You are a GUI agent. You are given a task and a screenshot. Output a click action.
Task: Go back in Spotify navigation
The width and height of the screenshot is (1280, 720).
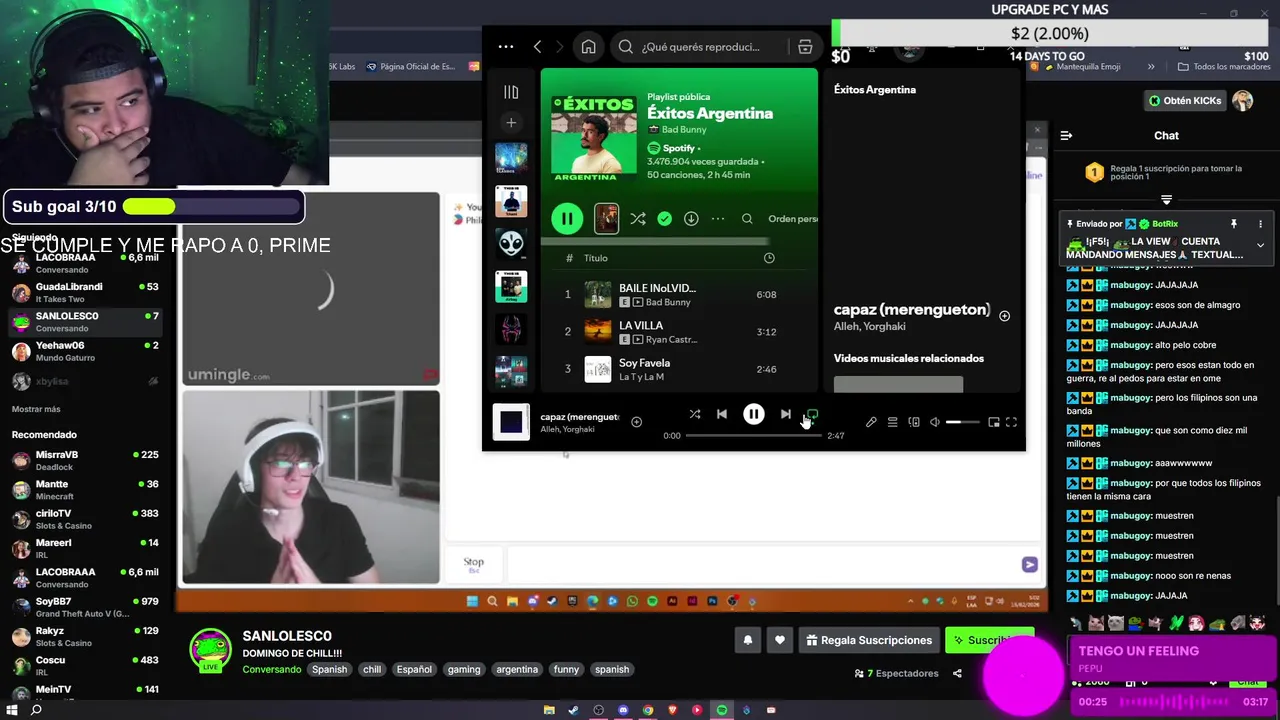tap(537, 47)
